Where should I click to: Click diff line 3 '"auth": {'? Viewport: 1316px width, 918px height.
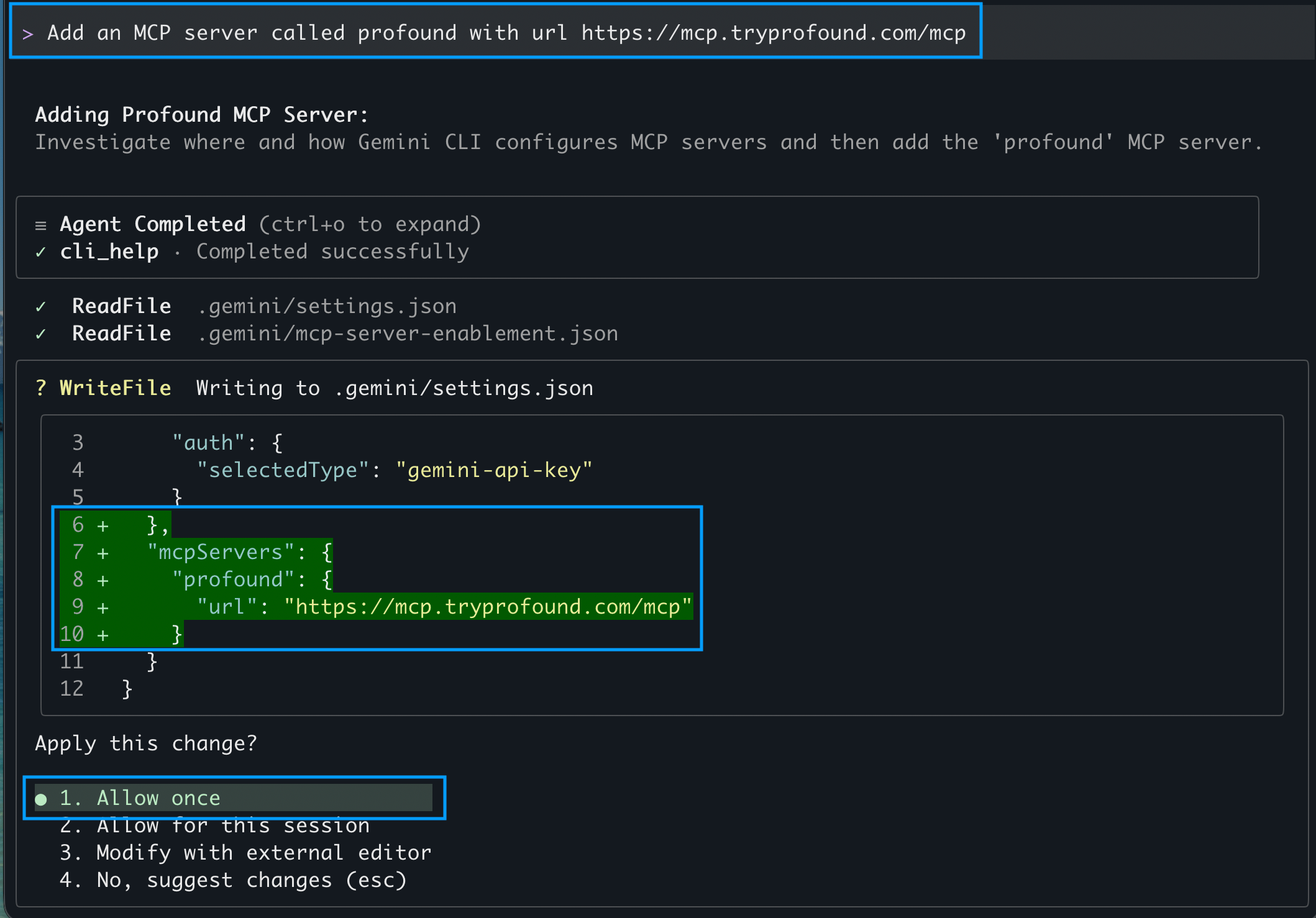[x=227, y=443]
